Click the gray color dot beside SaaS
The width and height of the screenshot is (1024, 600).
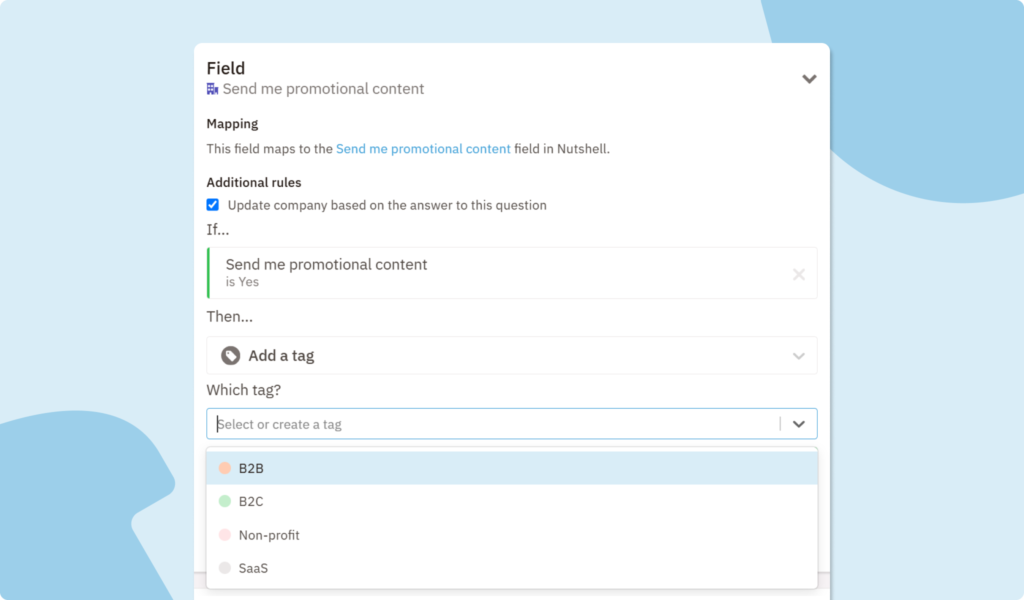click(223, 567)
